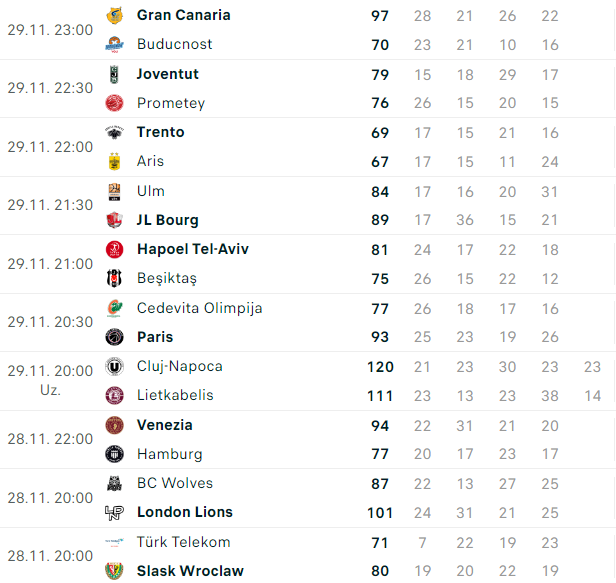Image resolution: width=616 pixels, height=583 pixels.
Task: Select the Paris black circular logo
Action: [x=114, y=337]
